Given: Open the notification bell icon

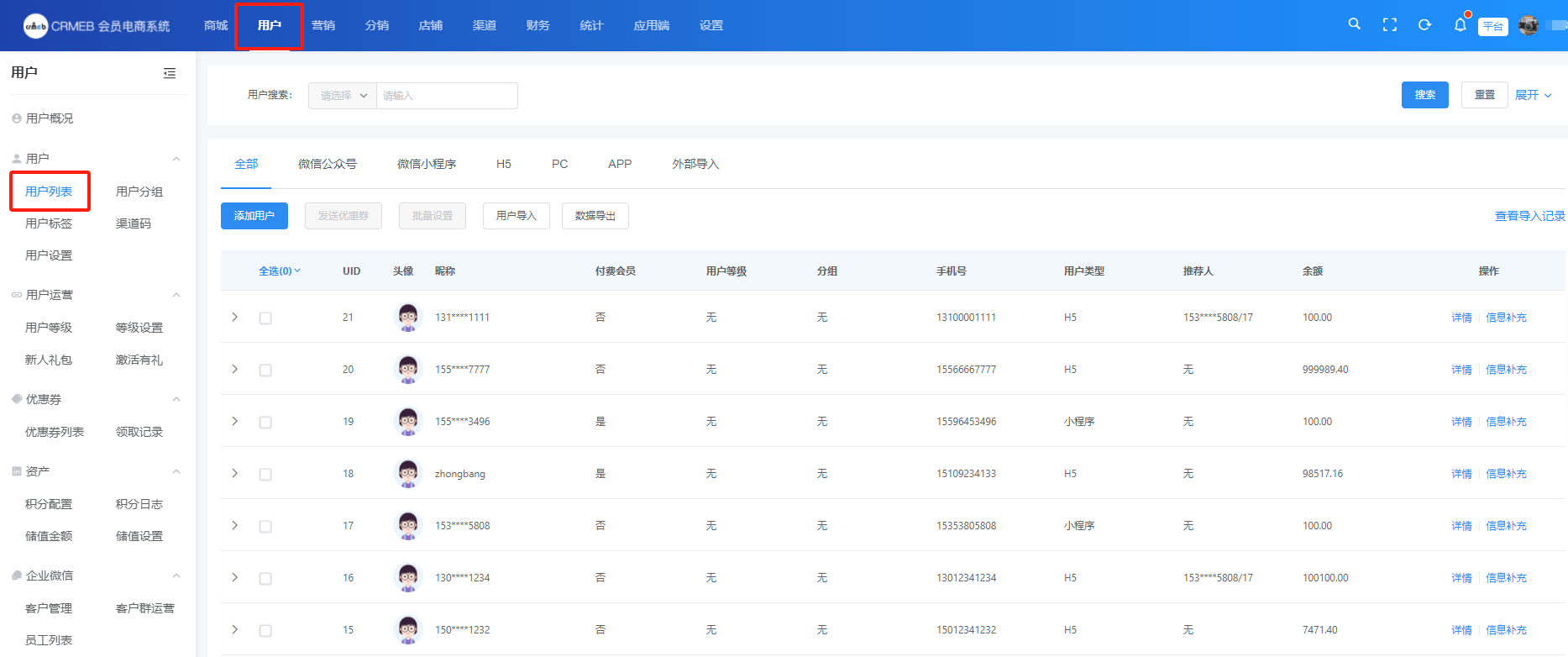Looking at the screenshot, I should click(x=1460, y=25).
